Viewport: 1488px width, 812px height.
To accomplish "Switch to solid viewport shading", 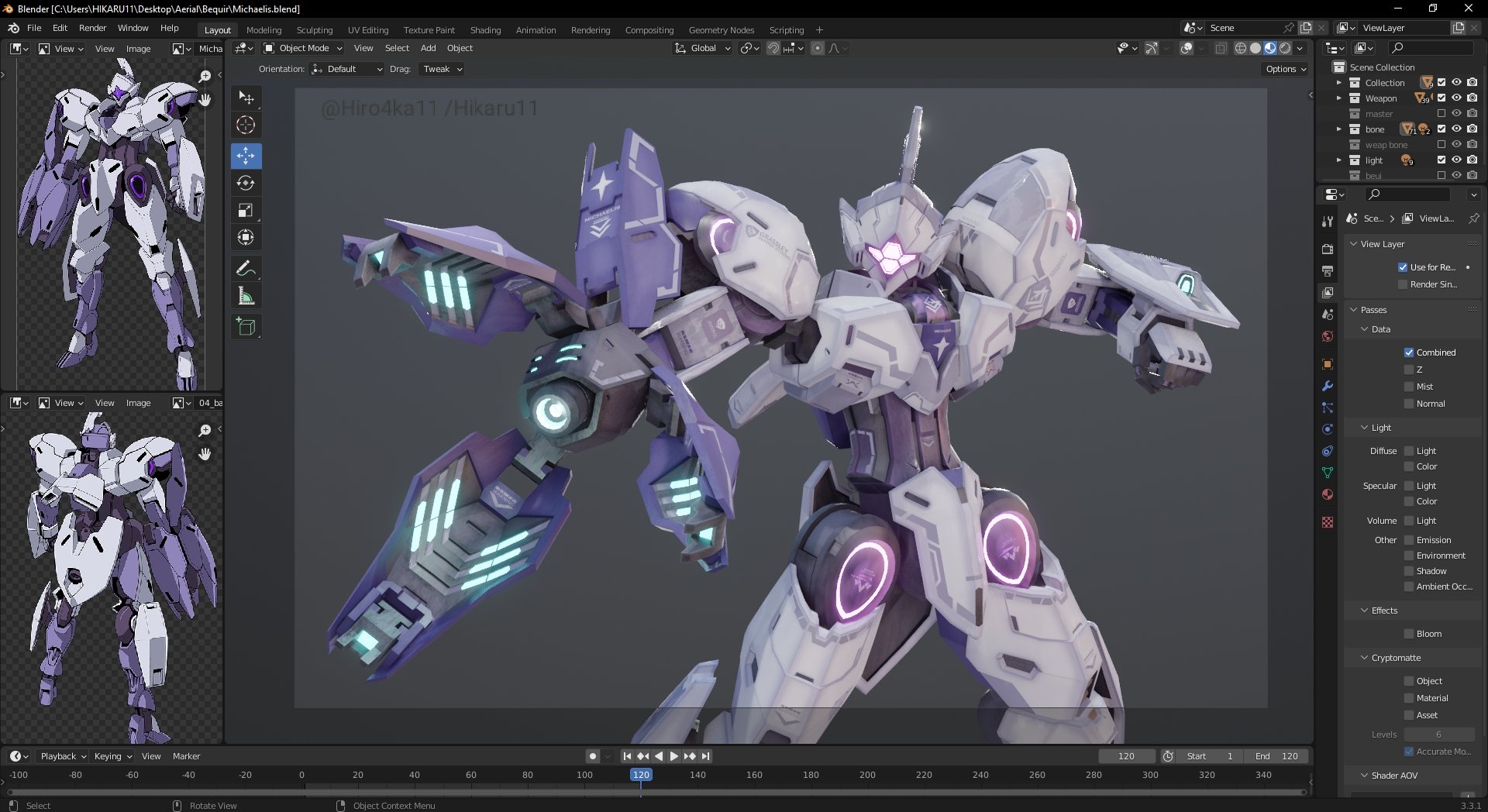I will 1255,48.
